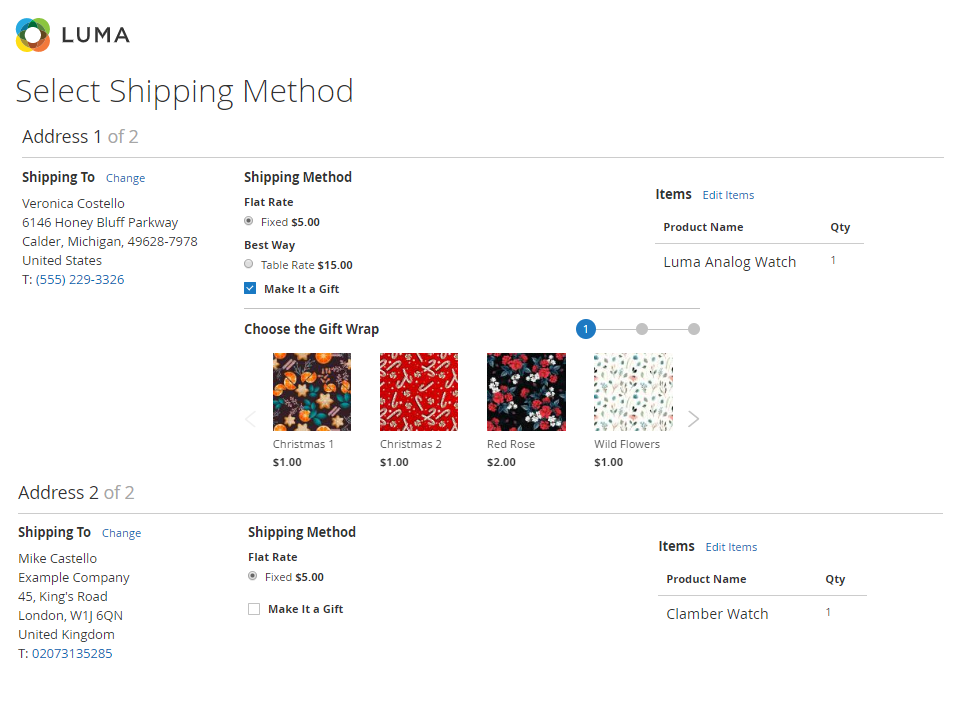The image size is (960, 704).
Task: Select the Christmas 1 gift wrap
Action: point(312,392)
